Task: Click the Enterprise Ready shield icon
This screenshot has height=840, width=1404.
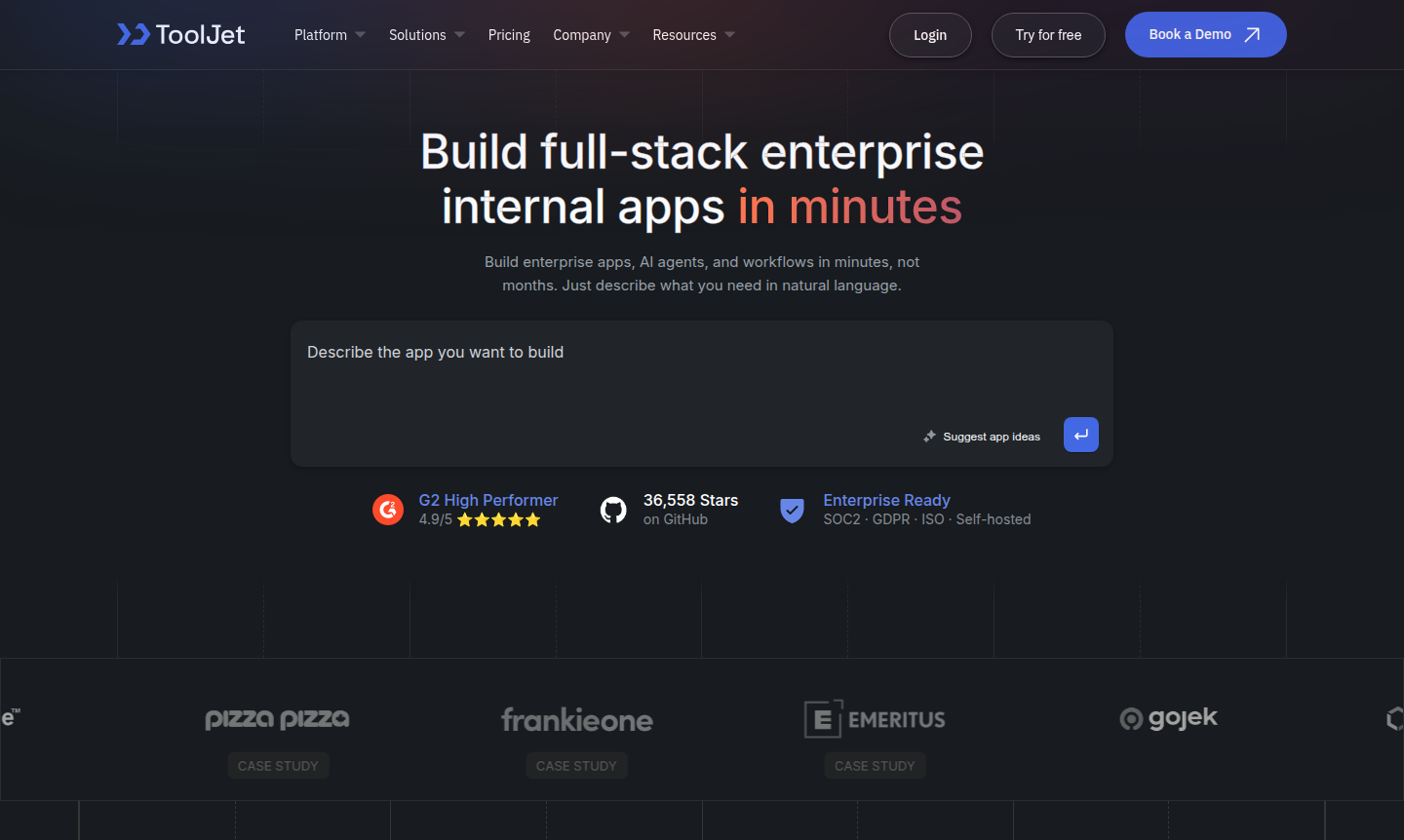Action: pyautogui.click(x=792, y=510)
